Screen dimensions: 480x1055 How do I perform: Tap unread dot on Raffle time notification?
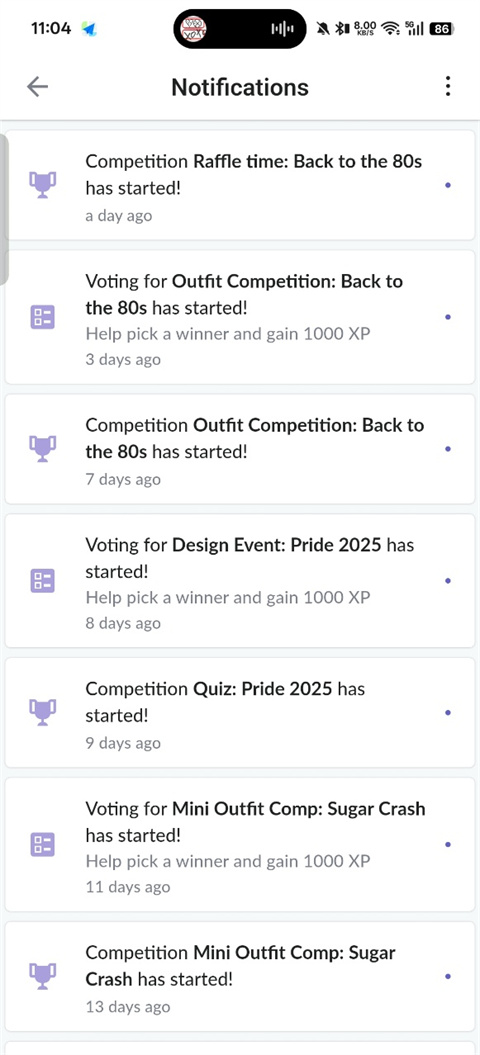[448, 185]
